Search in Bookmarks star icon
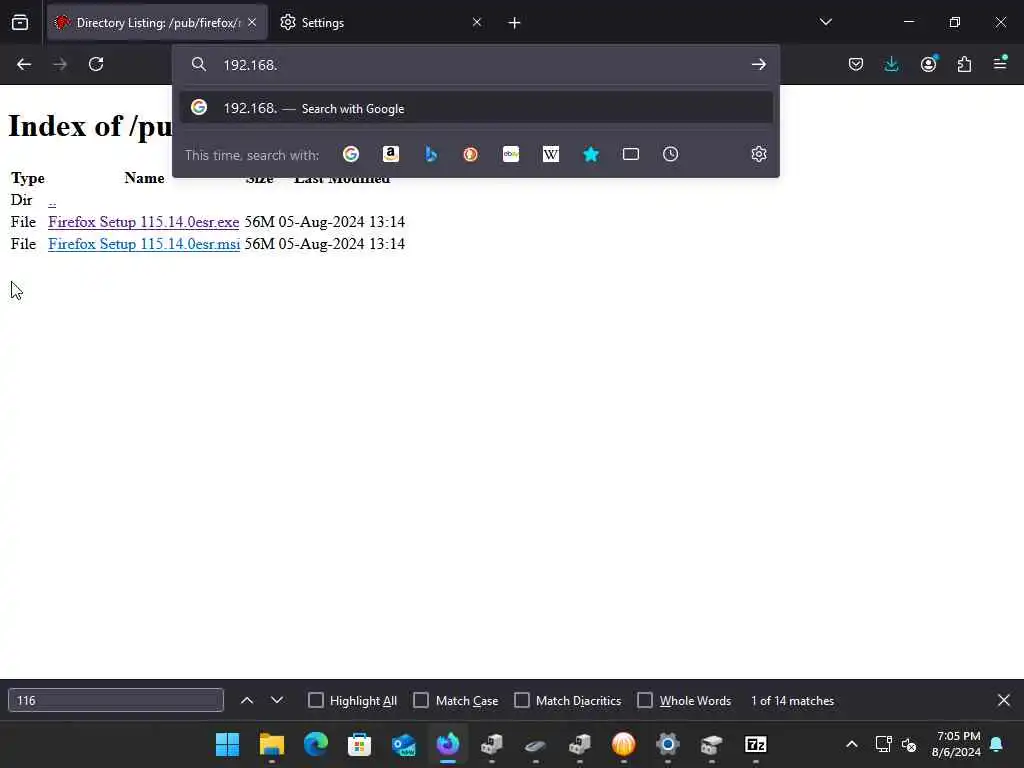 coord(590,154)
